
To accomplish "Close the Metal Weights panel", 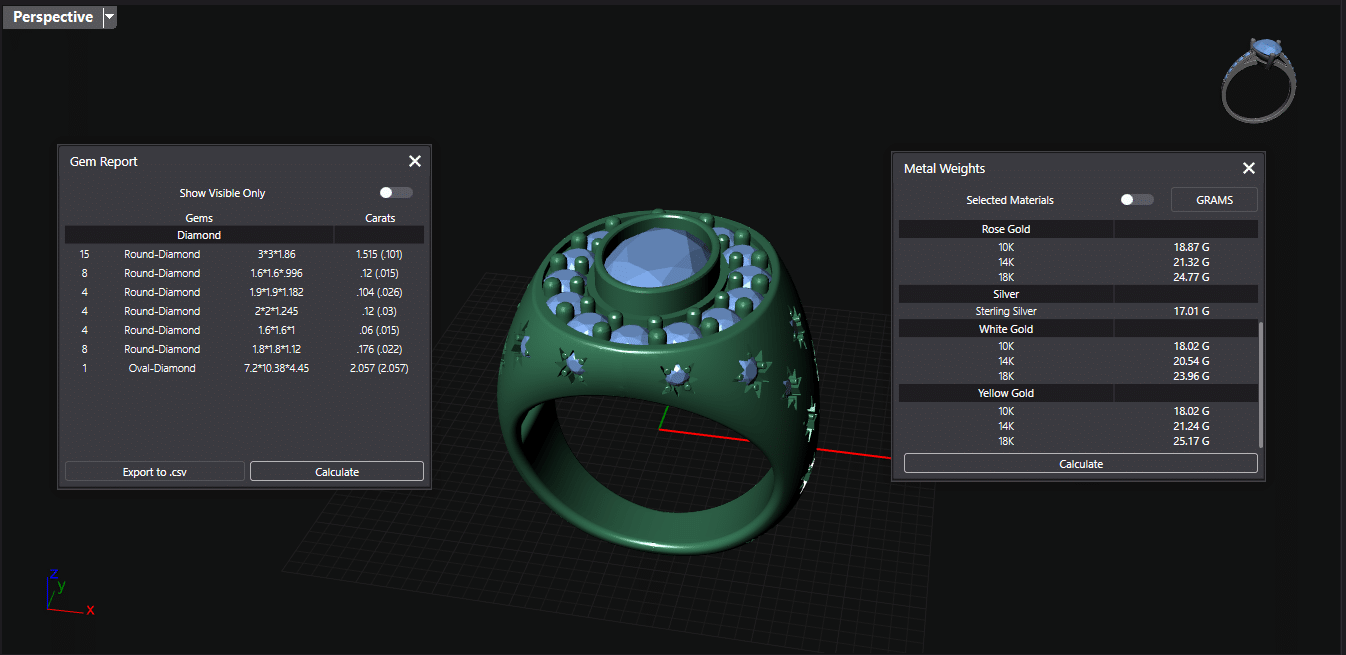I will coord(1248,169).
